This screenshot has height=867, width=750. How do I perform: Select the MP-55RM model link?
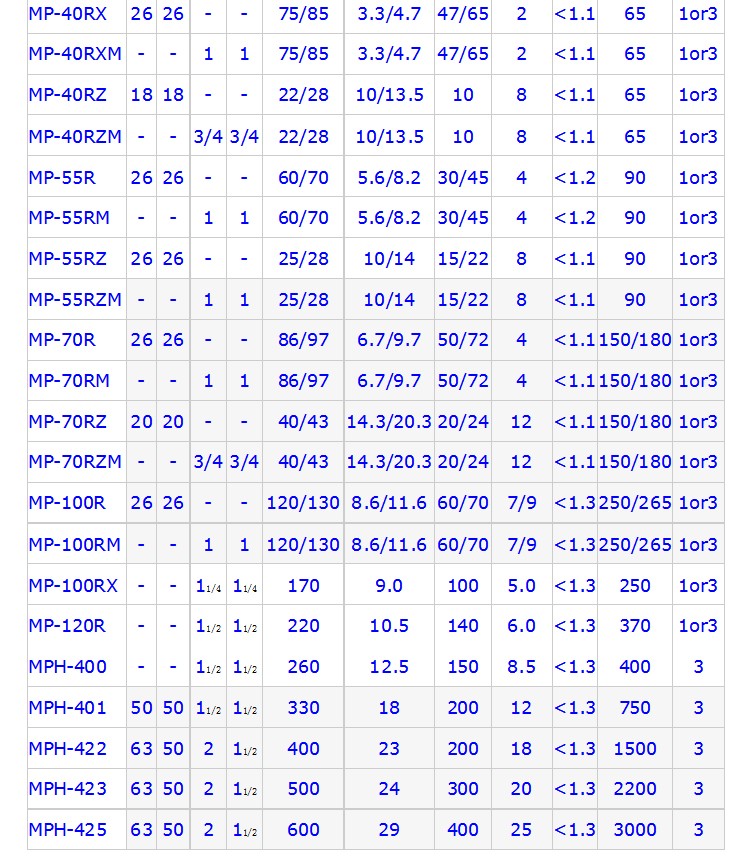70,217
